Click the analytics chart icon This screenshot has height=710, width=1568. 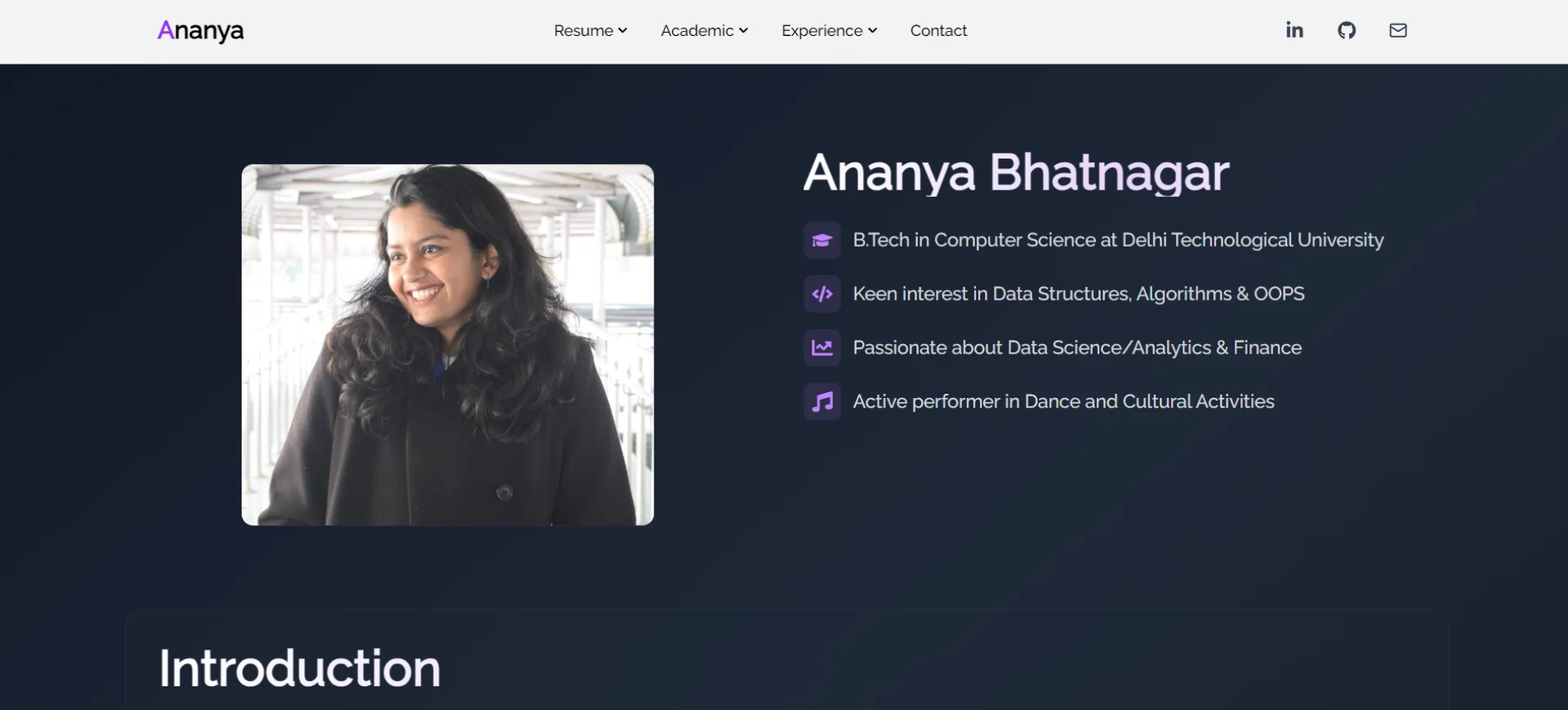[x=822, y=348]
